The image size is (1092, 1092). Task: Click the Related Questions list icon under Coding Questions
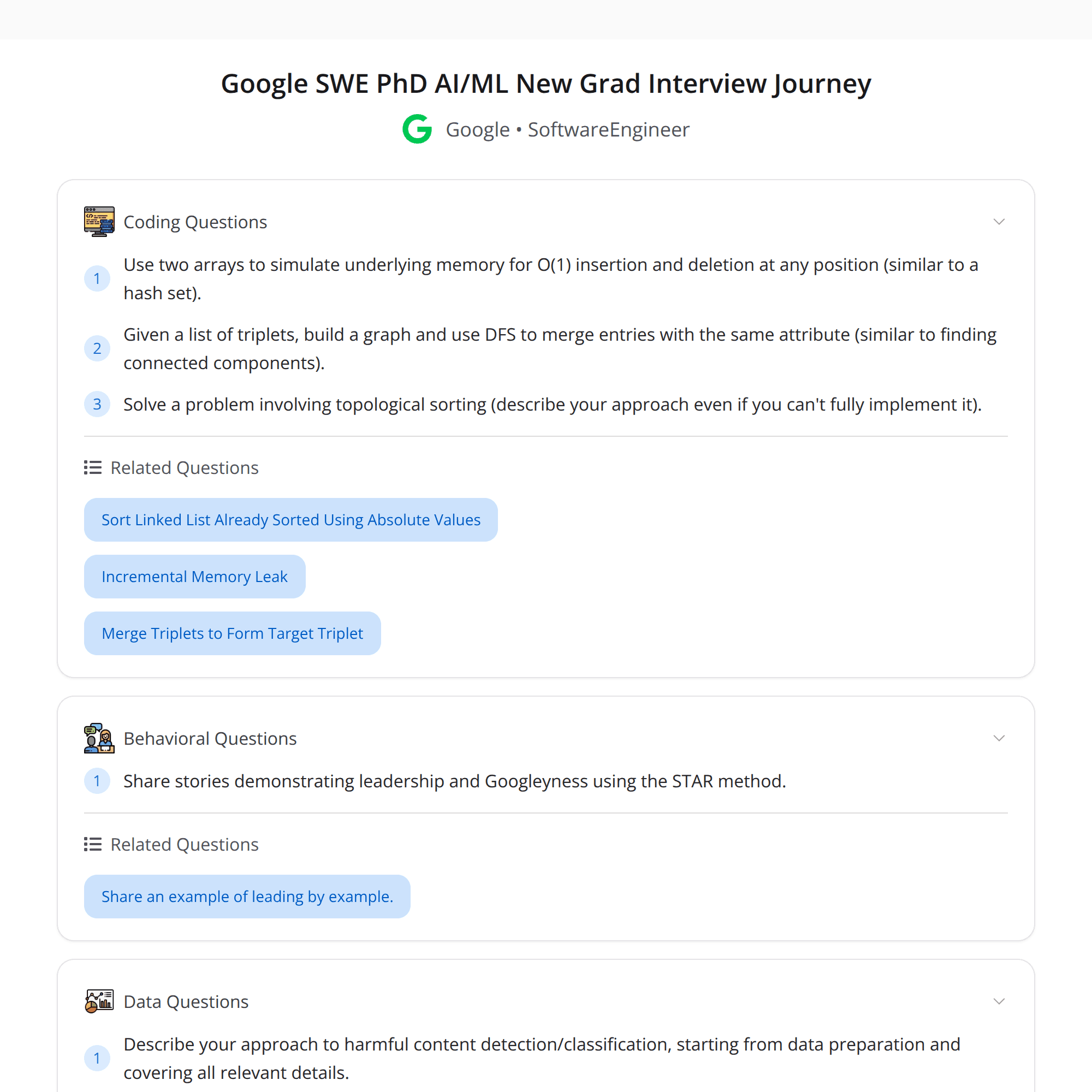click(92, 467)
